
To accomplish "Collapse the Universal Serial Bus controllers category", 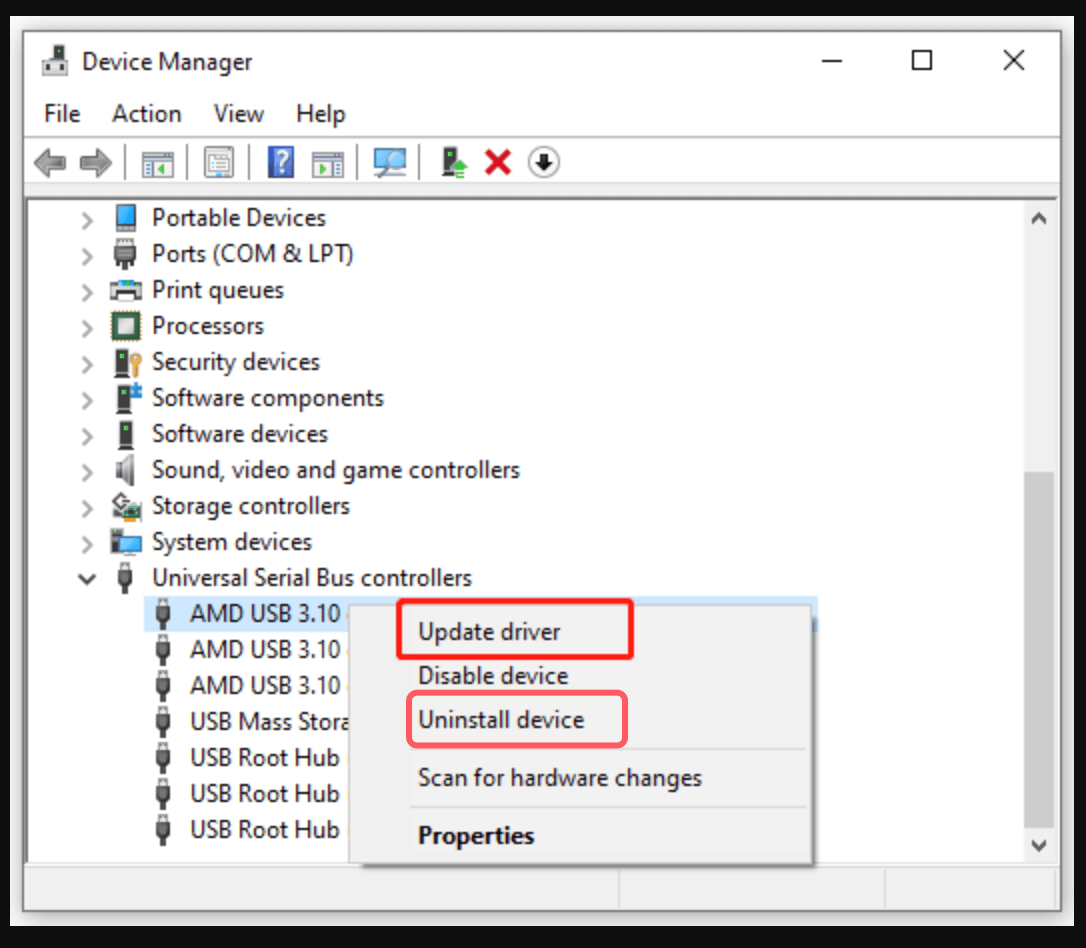I will tap(86, 578).
